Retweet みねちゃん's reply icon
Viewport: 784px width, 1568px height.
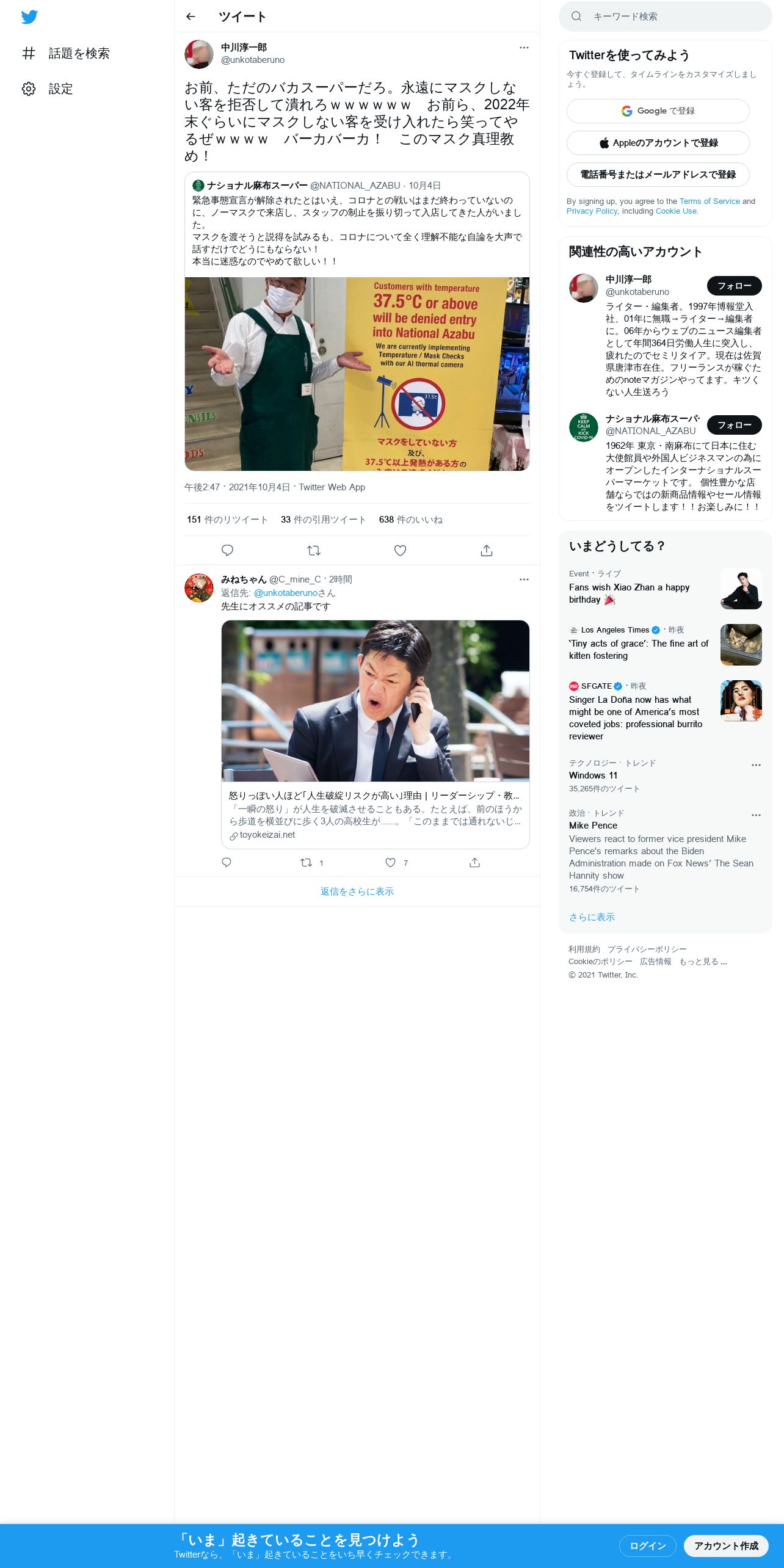307,862
